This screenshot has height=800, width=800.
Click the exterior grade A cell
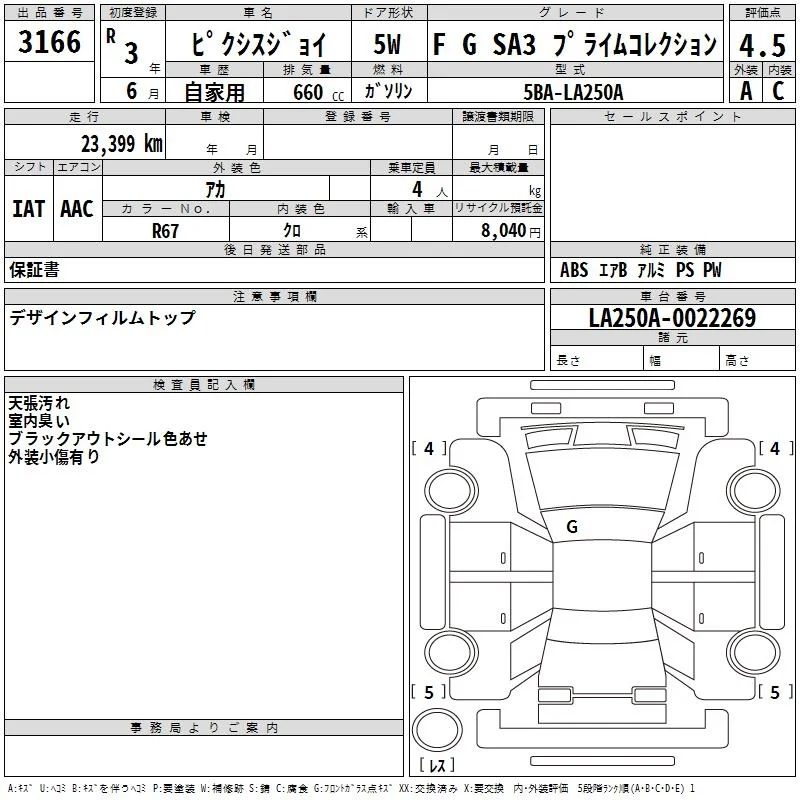pyautogui.click(x=746, y=91)
